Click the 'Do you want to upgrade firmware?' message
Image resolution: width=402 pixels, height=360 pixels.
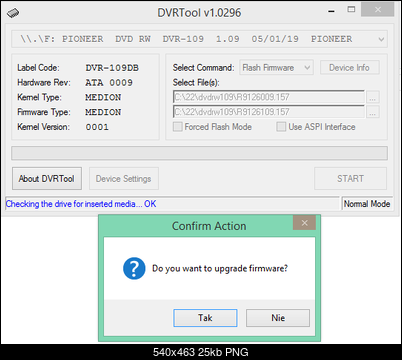click(220, 269)
